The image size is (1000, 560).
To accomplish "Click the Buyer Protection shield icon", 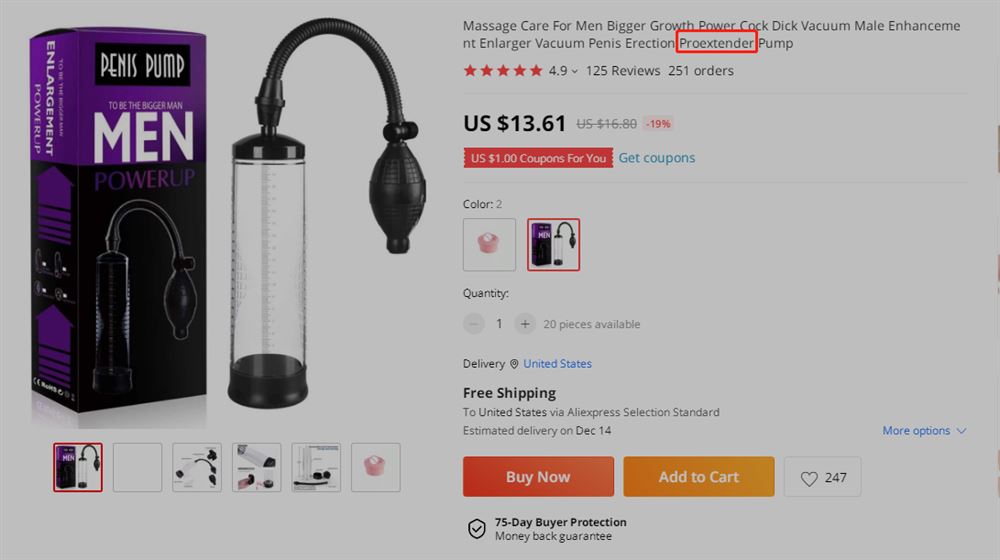I will (x=476, y=529).
